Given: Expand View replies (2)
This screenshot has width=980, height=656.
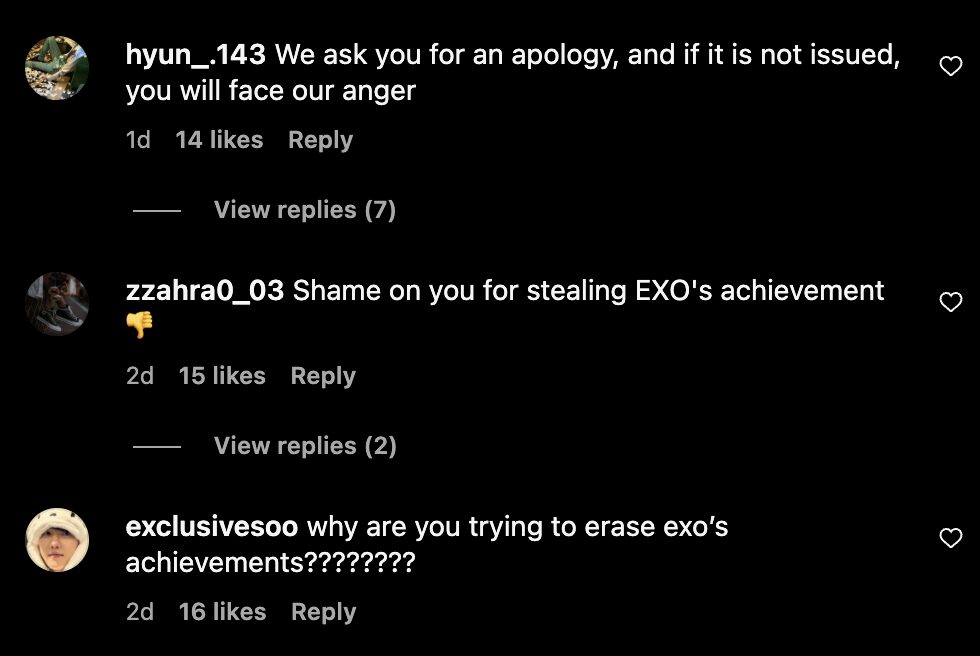Looking at the screenshot, I should coord(305,446).
